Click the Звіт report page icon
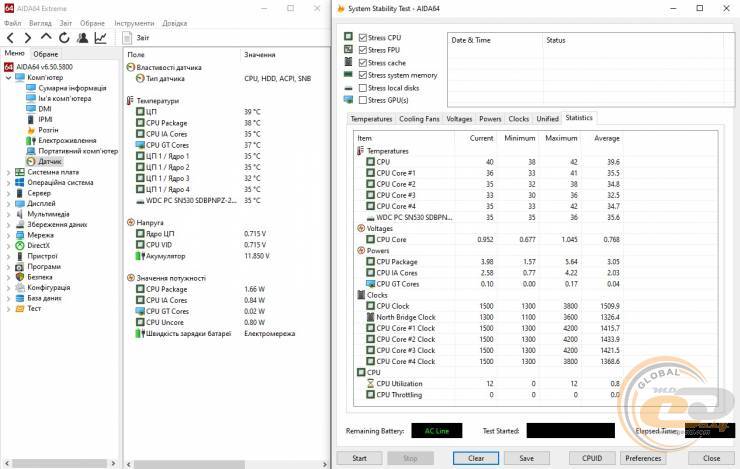The width and height of the screenshot is (740, 469). 127,38
